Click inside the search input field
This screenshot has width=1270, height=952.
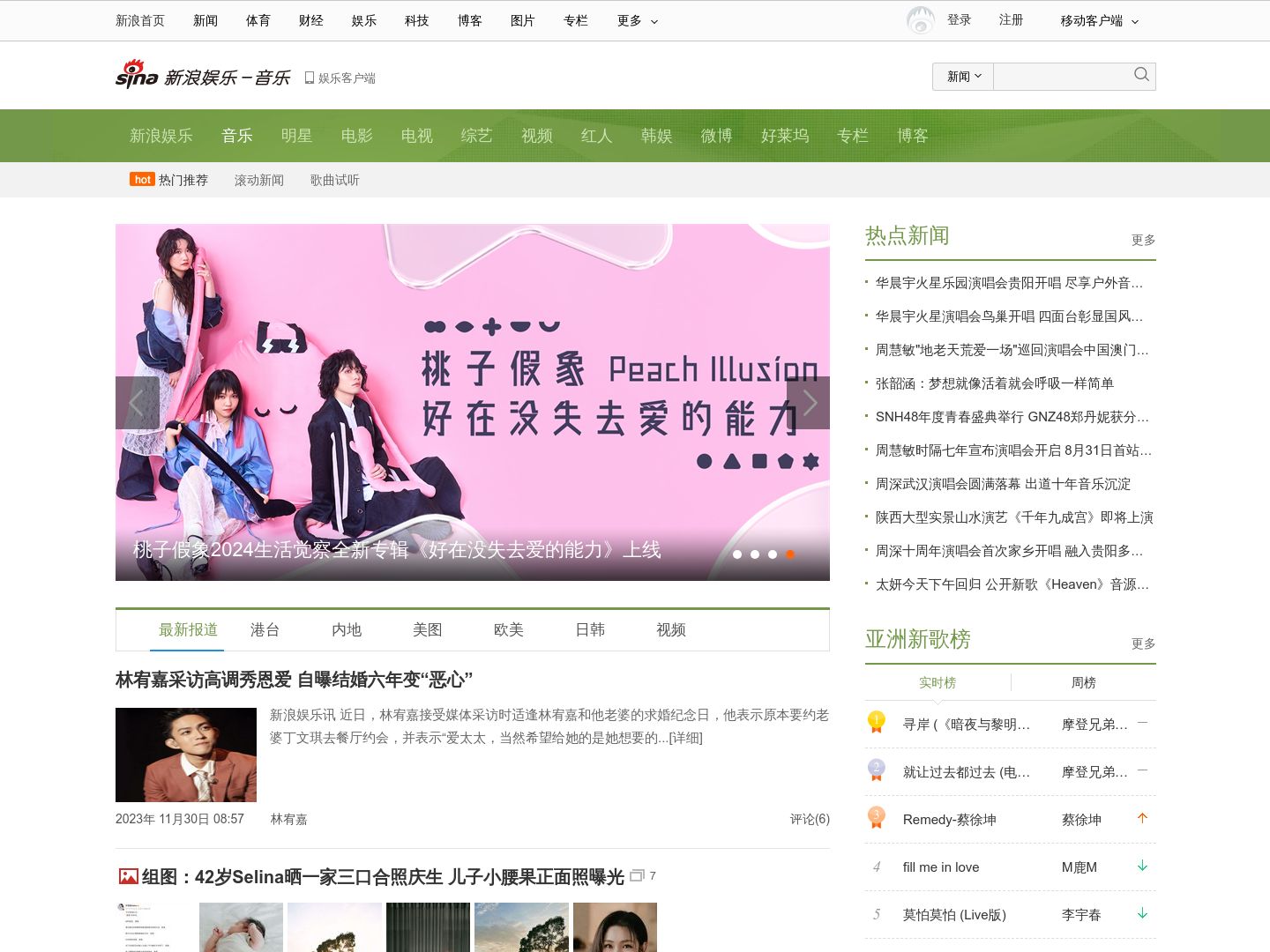1061,77
